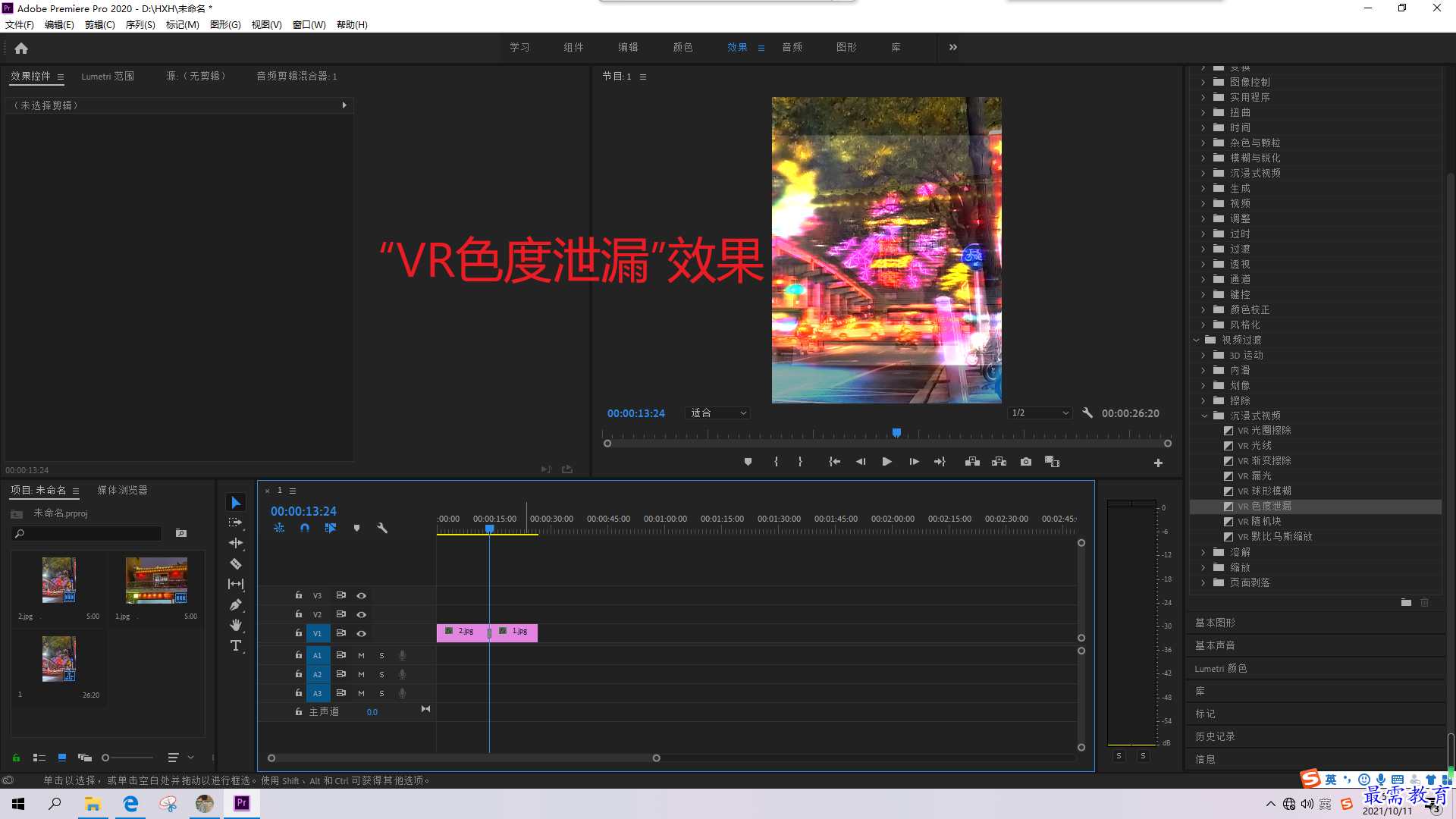
Task: Select the Razor tool
Action: pyautogui.click(x=236, y=563)
